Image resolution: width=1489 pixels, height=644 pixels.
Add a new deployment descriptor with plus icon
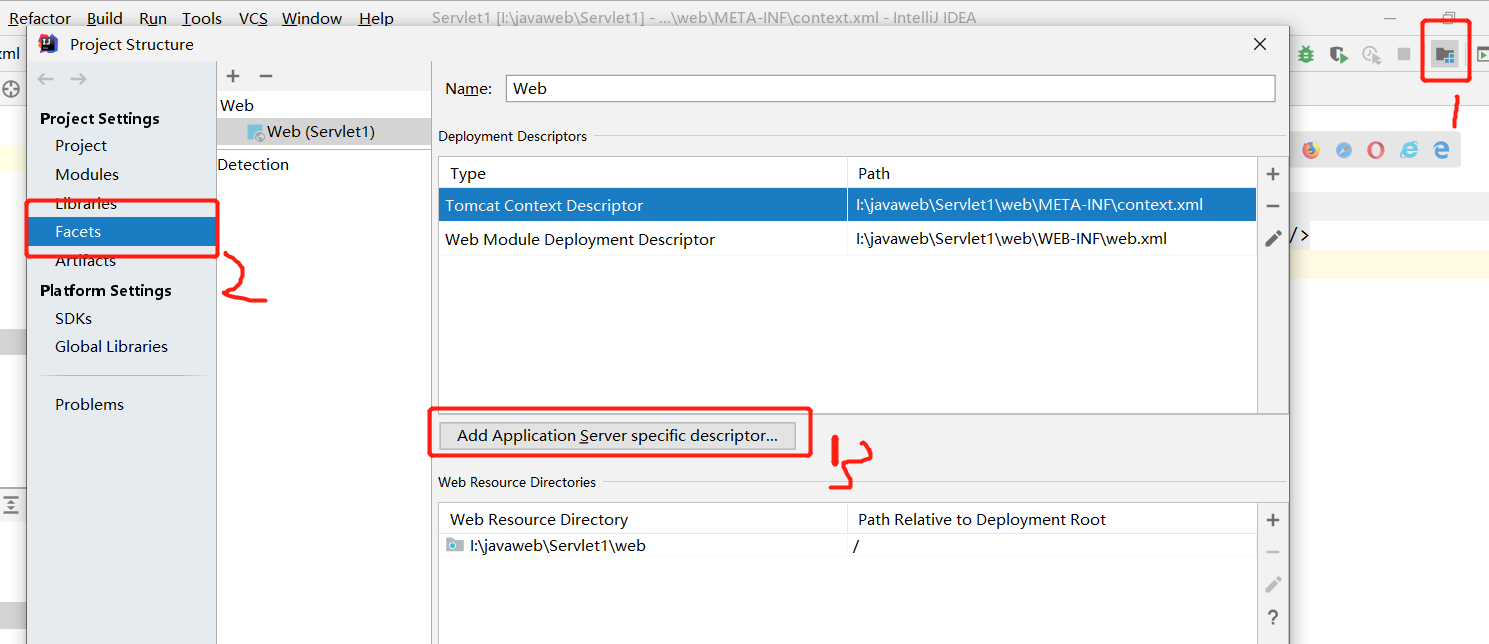1272,173
